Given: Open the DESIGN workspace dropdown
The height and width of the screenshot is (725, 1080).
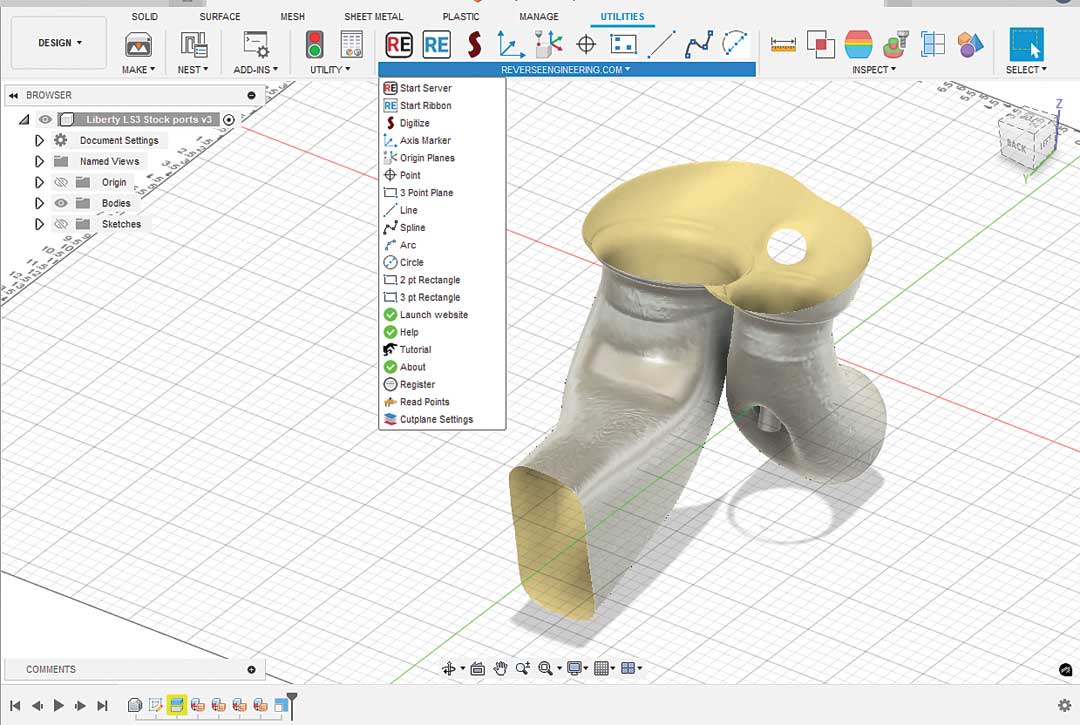Looking at the screenshot, I should 59,43.
